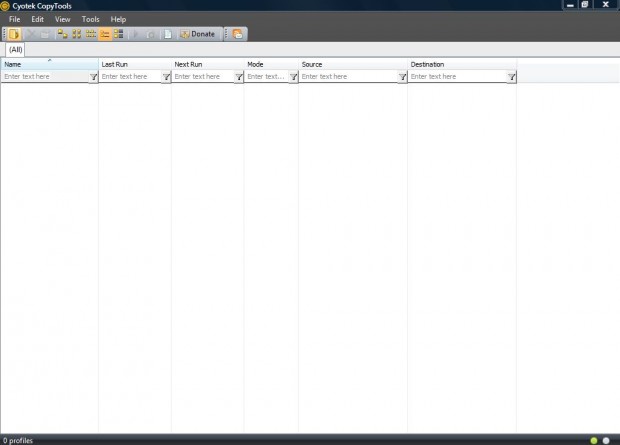620x445 pixels.
Task: Open the Edit menu
Action: click(x=38, y=19)
